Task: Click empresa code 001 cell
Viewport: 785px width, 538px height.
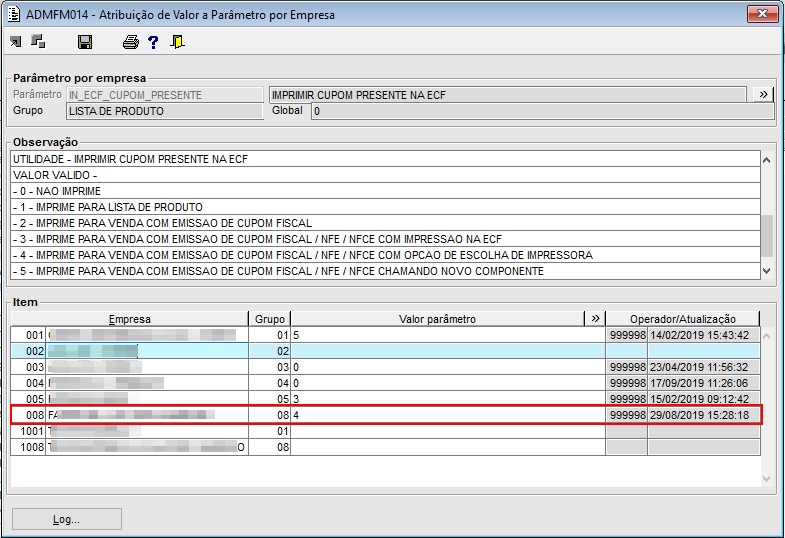Action: (29, 335)
